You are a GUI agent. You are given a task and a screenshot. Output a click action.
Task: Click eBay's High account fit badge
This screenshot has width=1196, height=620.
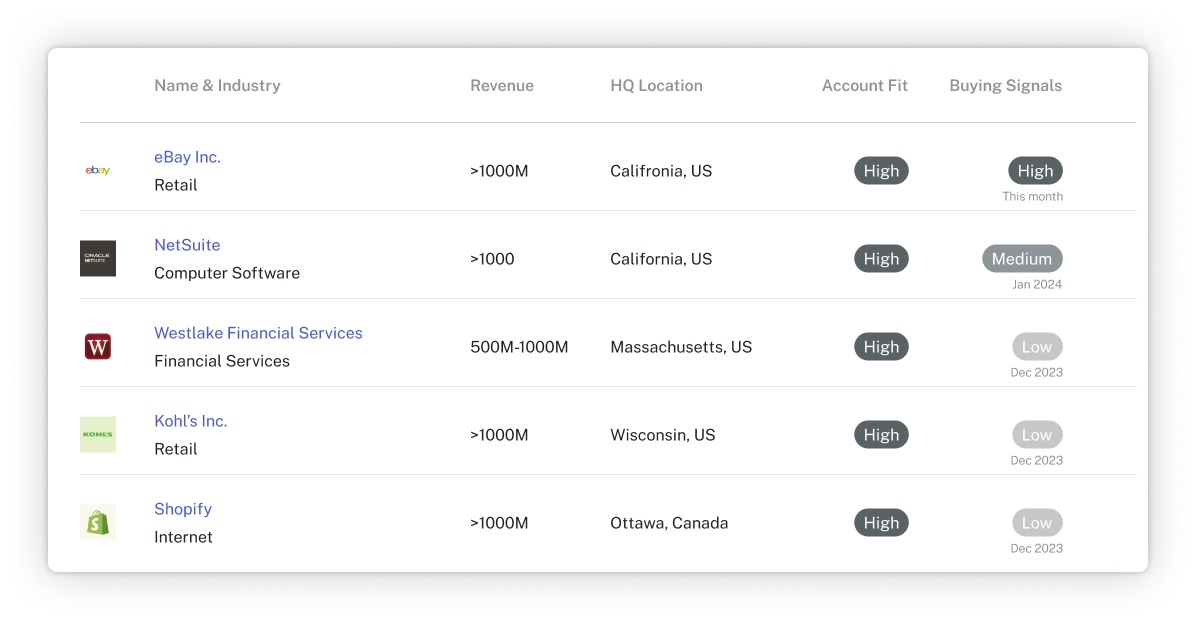coord(881,171)
